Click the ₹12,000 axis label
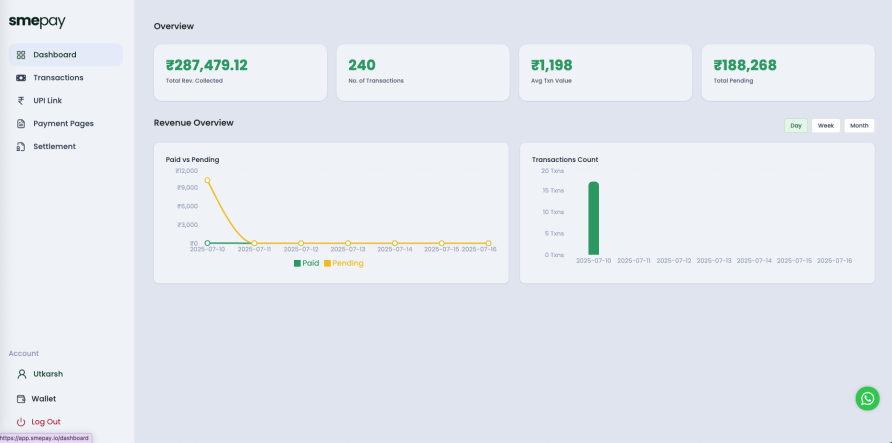Image resolution: width=892 pixels, height=443 pixels. [x=187, y=171]
